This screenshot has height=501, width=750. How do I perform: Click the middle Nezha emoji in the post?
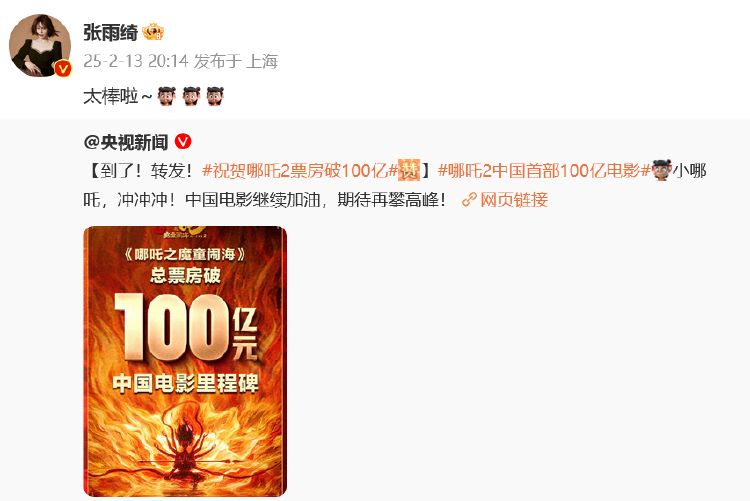[x=191, y=96]
